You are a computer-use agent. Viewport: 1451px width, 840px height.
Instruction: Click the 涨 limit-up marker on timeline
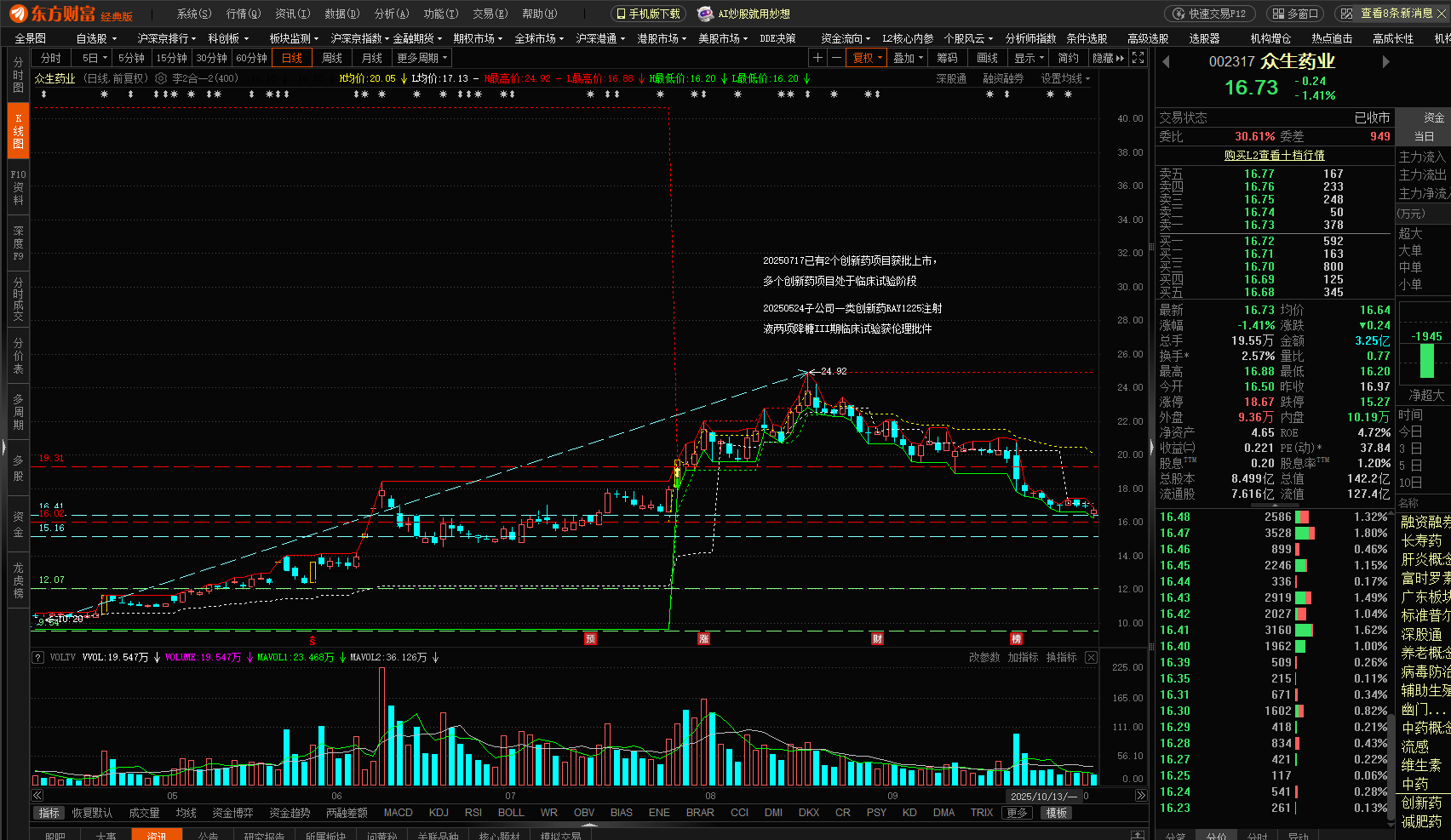(x=703, y=639)
